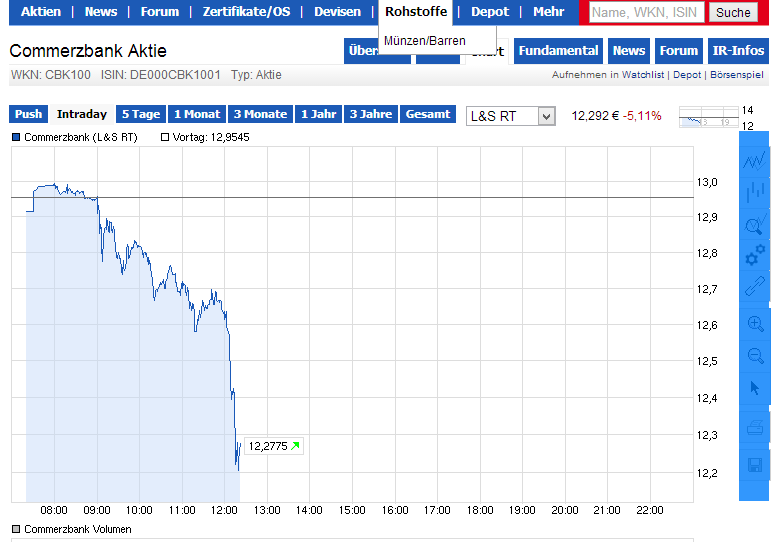Switch to the Fundamental tab
Image resolution: width=772 pixels, height=542 pixels.
pyautogui.click(x=558, y=51)
